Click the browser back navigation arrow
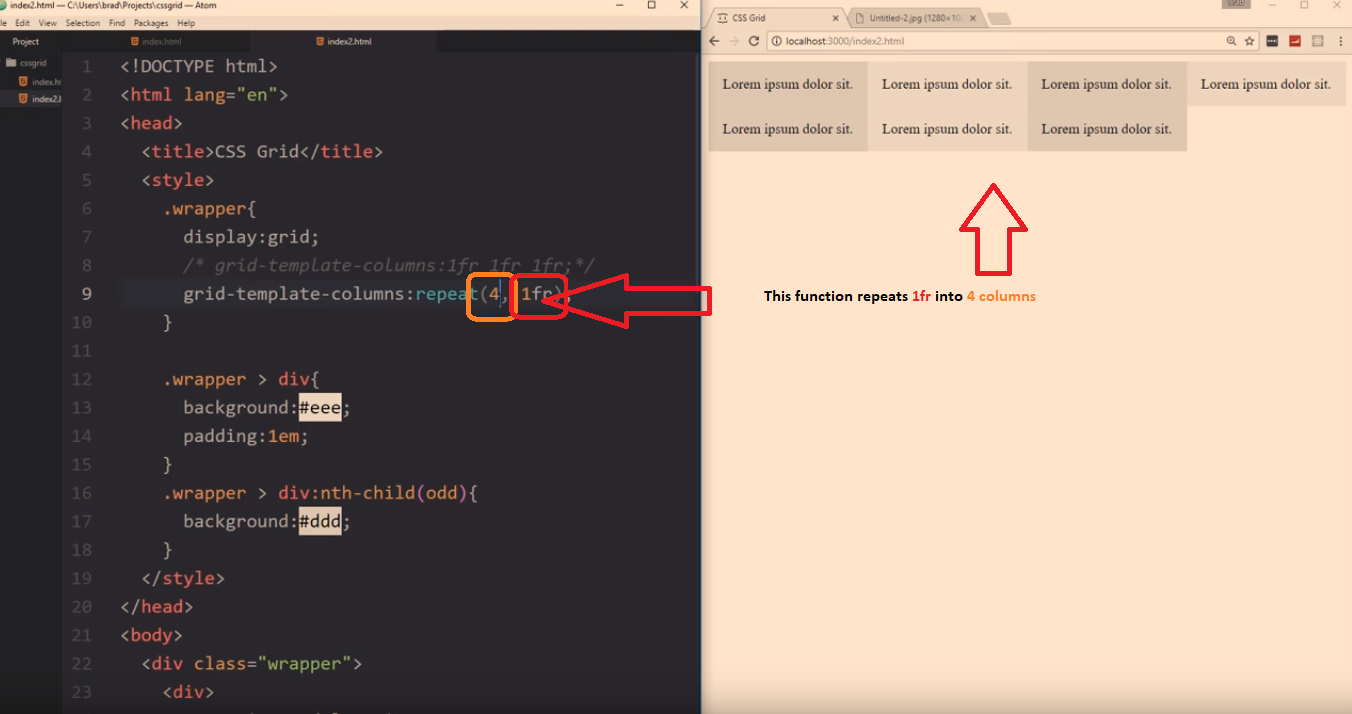The height and width of the screenshot is (714, 1352). tap(712, 41)
